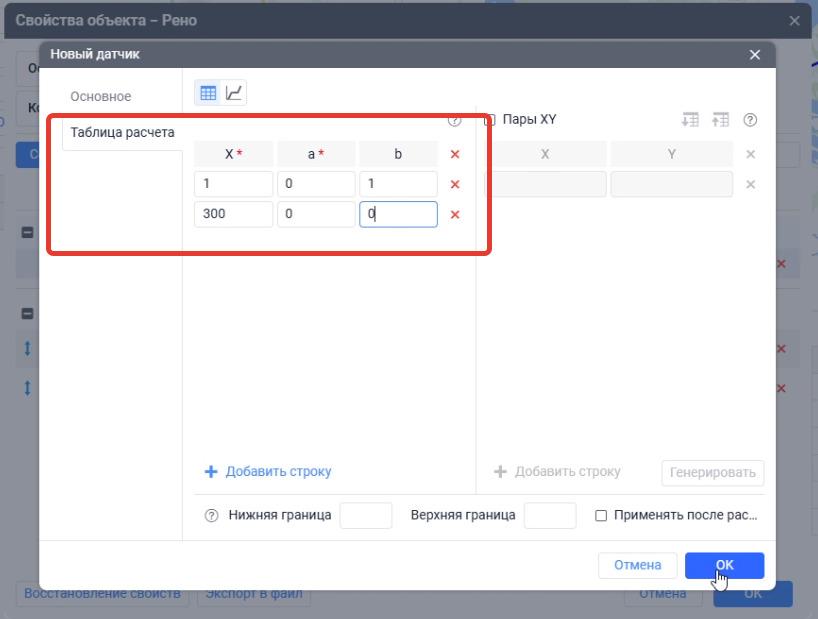
Task: Switch to chart view icon
Action: coord(234,93)
